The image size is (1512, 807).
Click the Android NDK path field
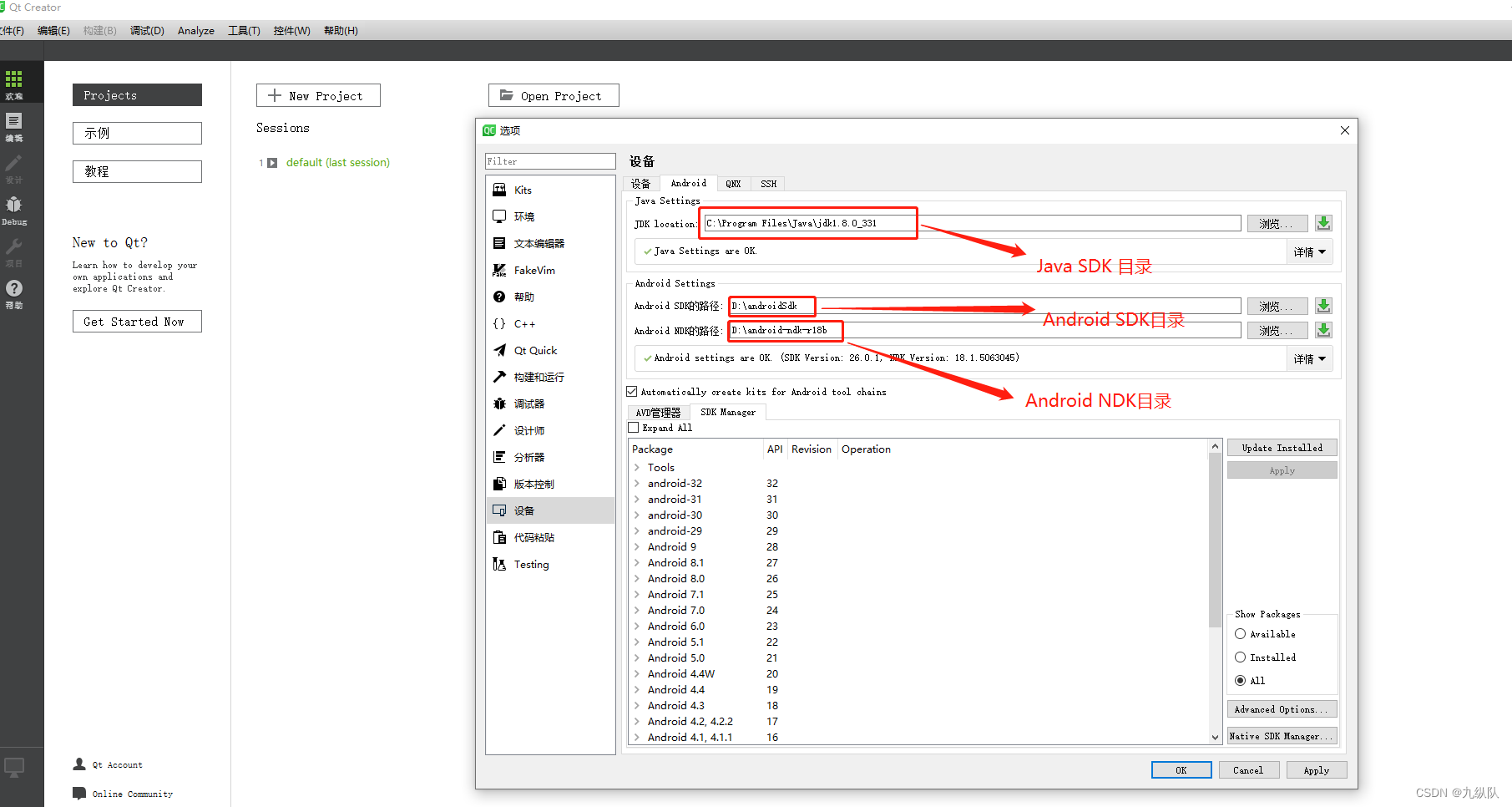coord(985,330)
